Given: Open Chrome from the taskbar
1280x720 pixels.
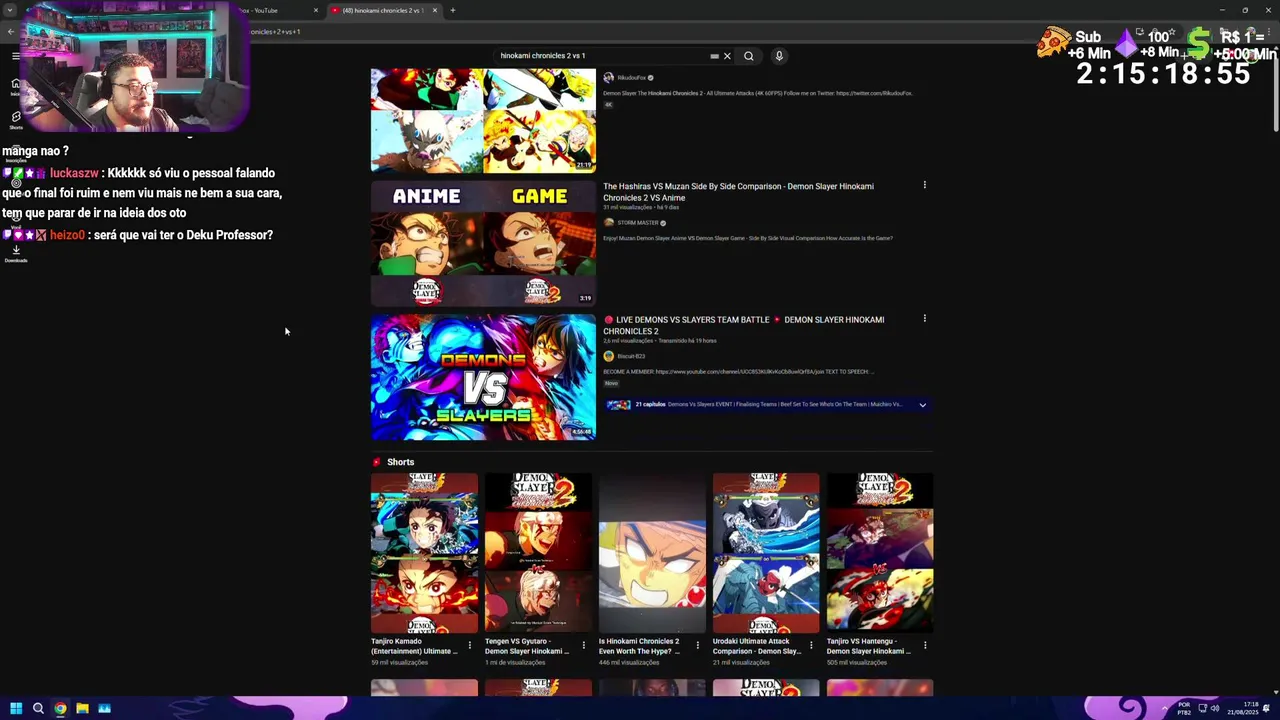Looking at the screenshot, I should click(60, 709).
